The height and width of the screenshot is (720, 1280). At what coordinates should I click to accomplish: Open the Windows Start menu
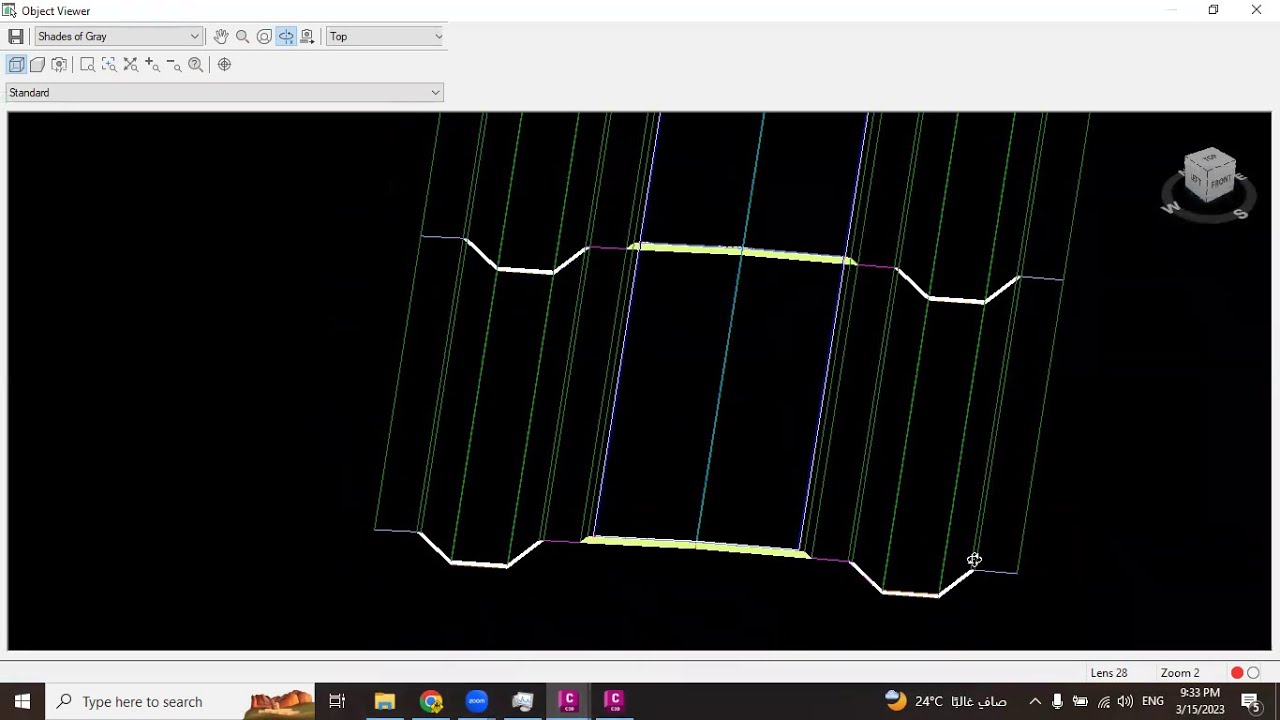tap(22, 701)
